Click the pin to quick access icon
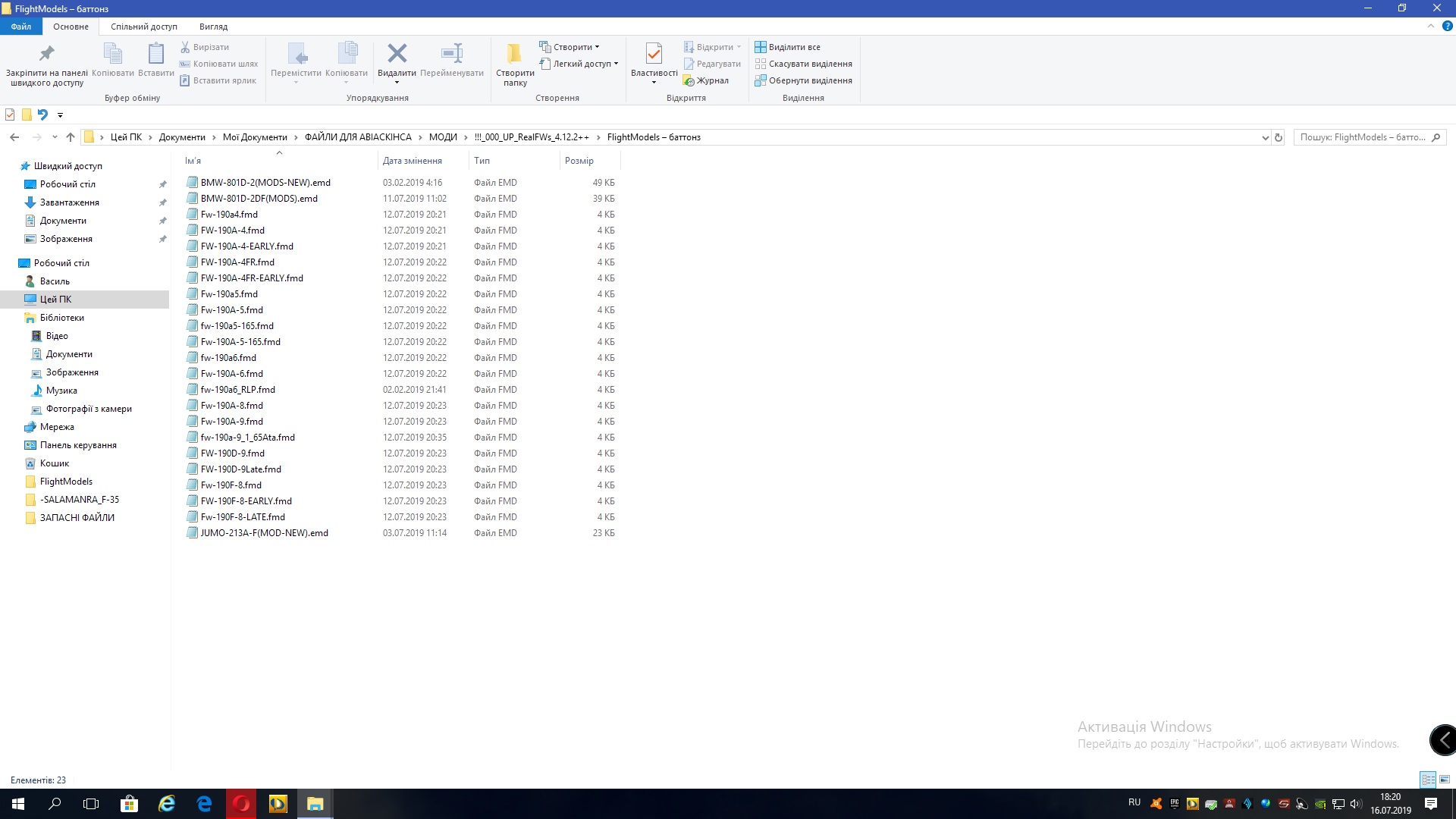The image size is (1456, 819). [x=46, y=54]
